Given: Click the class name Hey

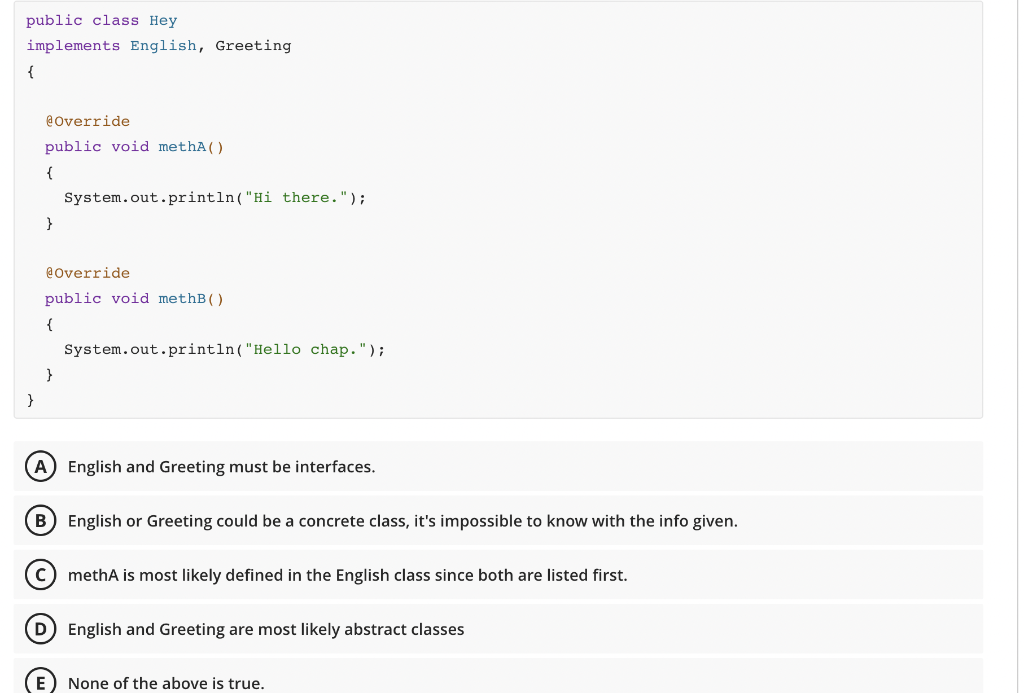Looking at the screenshot, I should (162, 20).
